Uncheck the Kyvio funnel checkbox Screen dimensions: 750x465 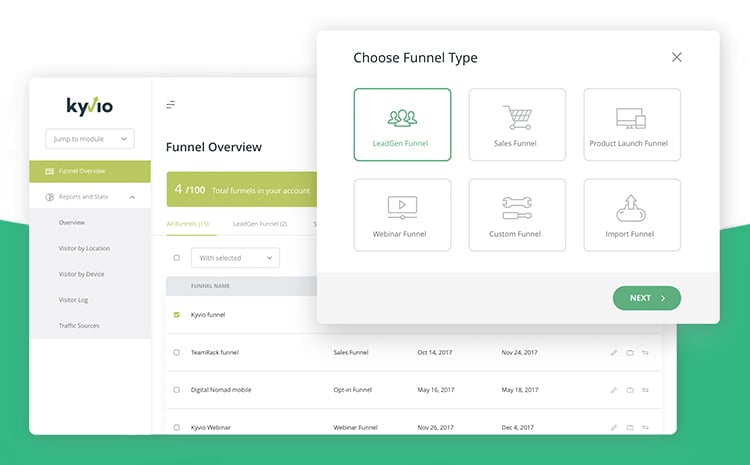click(x=177, y=315)
